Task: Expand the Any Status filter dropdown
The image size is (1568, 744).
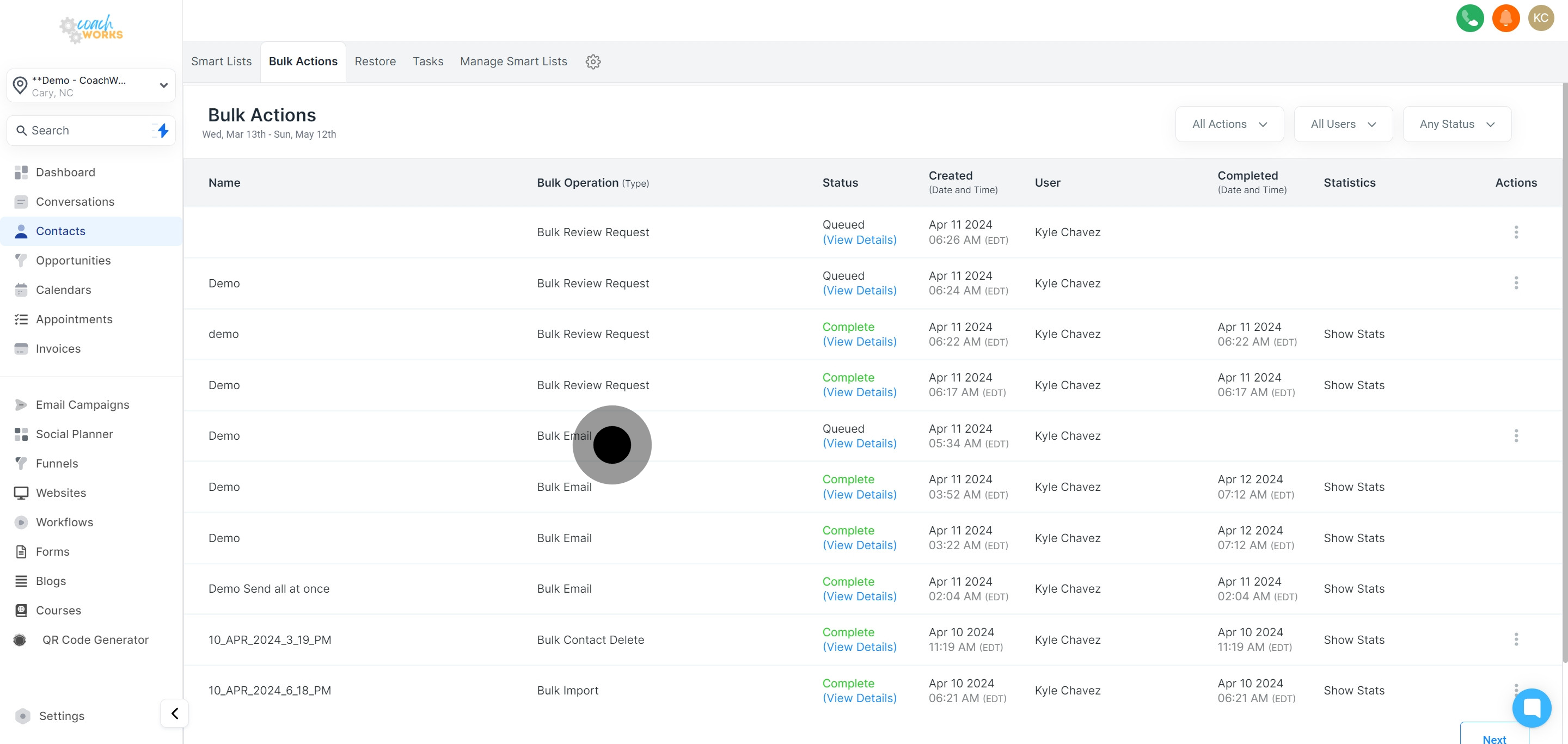Action: point(1456,124)
